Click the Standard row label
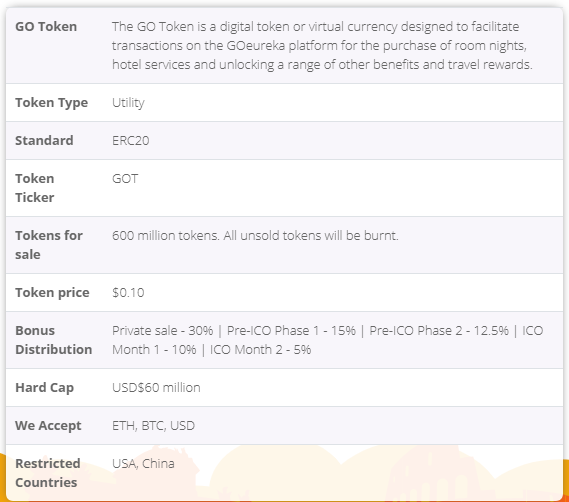Viewport: 569px width, 502px height. coord(44,140)
